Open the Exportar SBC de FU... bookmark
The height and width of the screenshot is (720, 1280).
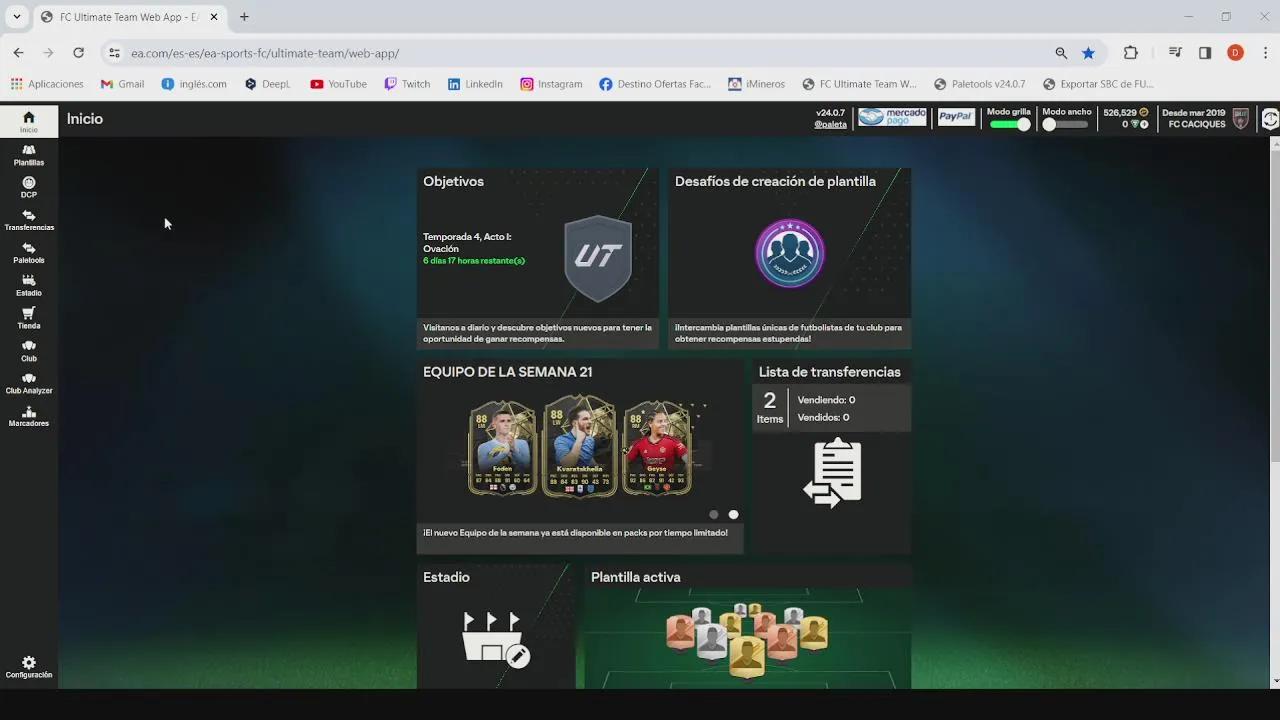[x=1098, y=84]
